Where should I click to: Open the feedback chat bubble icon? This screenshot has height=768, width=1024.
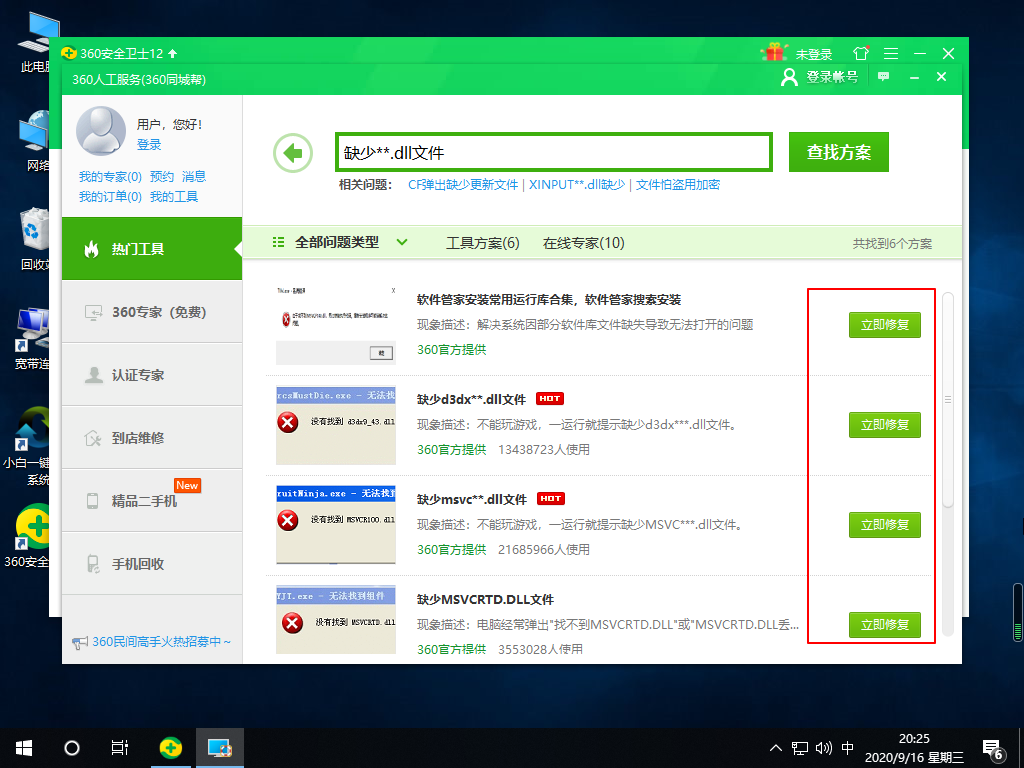click(883, 77)
